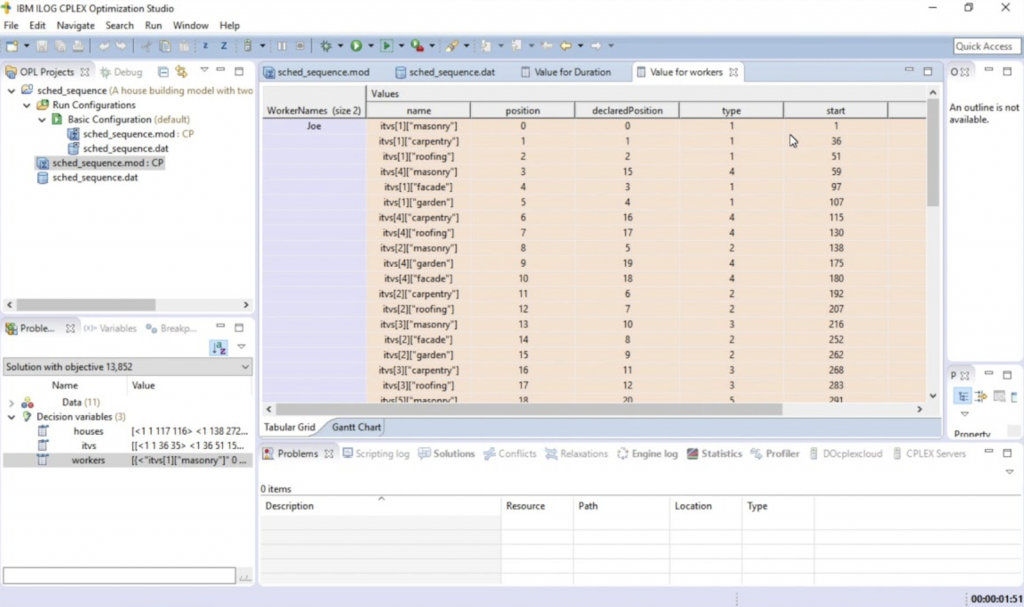This screenshot has width=1024, height=607.
Task: Open the Run menu
Action: pos(153,25)
